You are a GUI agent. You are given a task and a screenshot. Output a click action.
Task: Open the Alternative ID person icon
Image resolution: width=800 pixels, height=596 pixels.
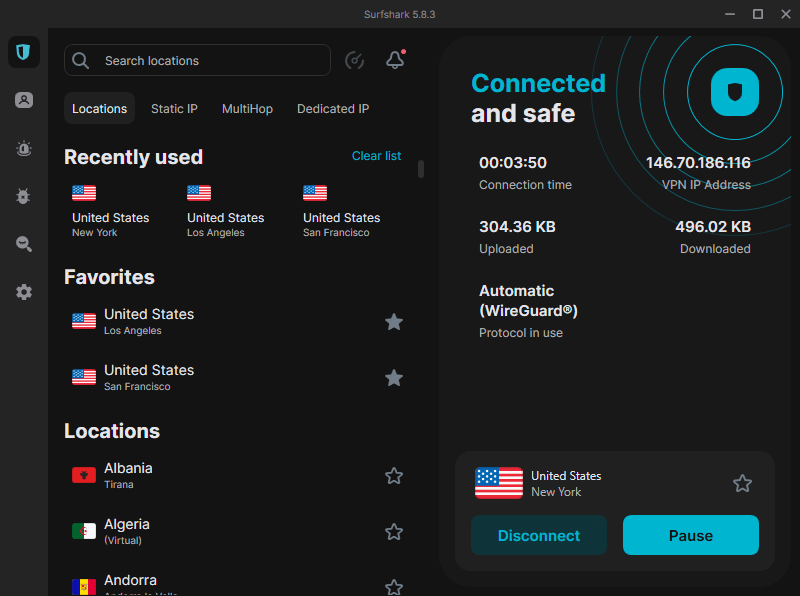pyautogui.click(x=23, y=100)
